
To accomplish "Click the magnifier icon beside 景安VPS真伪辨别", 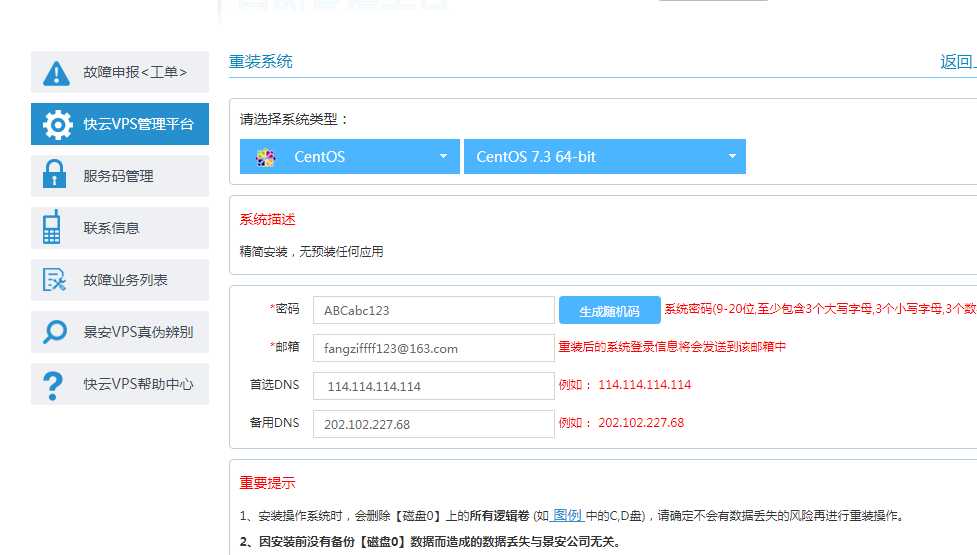I will point(55,331).
